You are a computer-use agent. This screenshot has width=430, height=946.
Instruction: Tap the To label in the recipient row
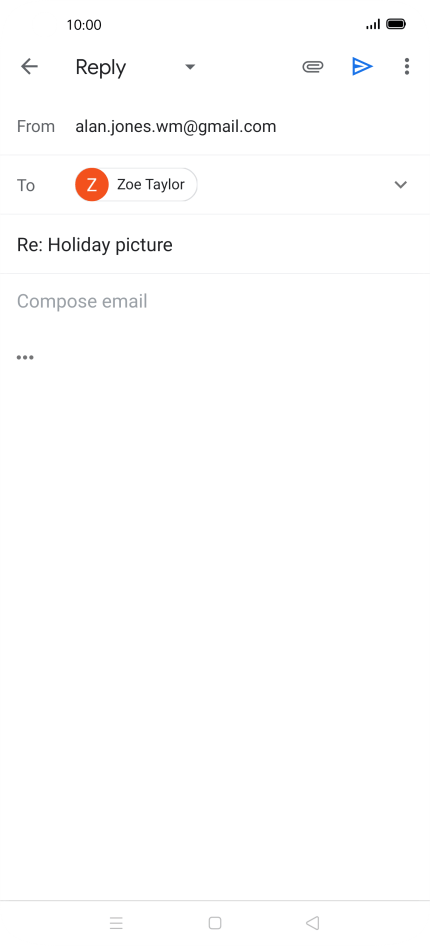26,185
